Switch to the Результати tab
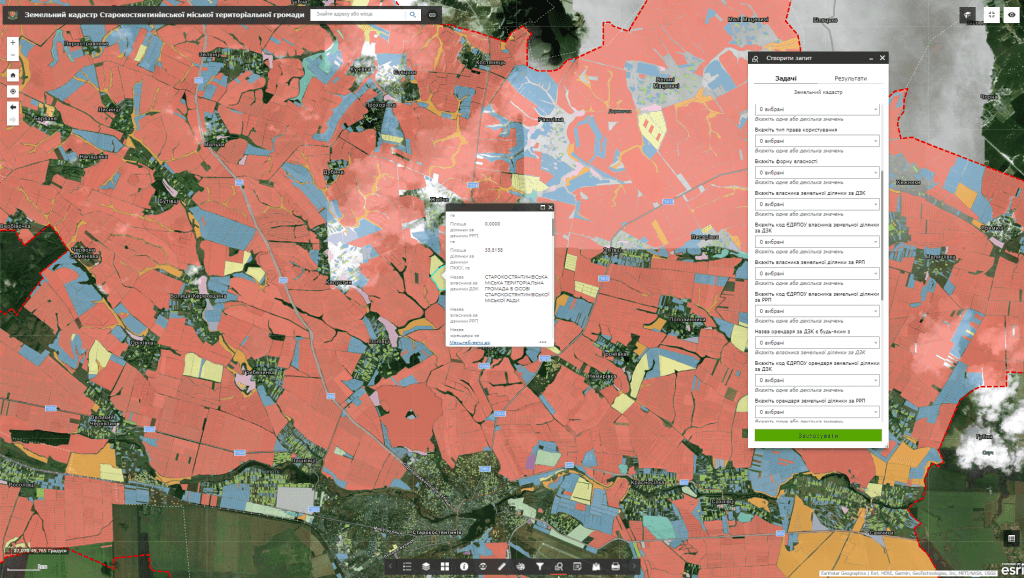This screenshot has height=578, width=1024. click(x=850, y=78)
